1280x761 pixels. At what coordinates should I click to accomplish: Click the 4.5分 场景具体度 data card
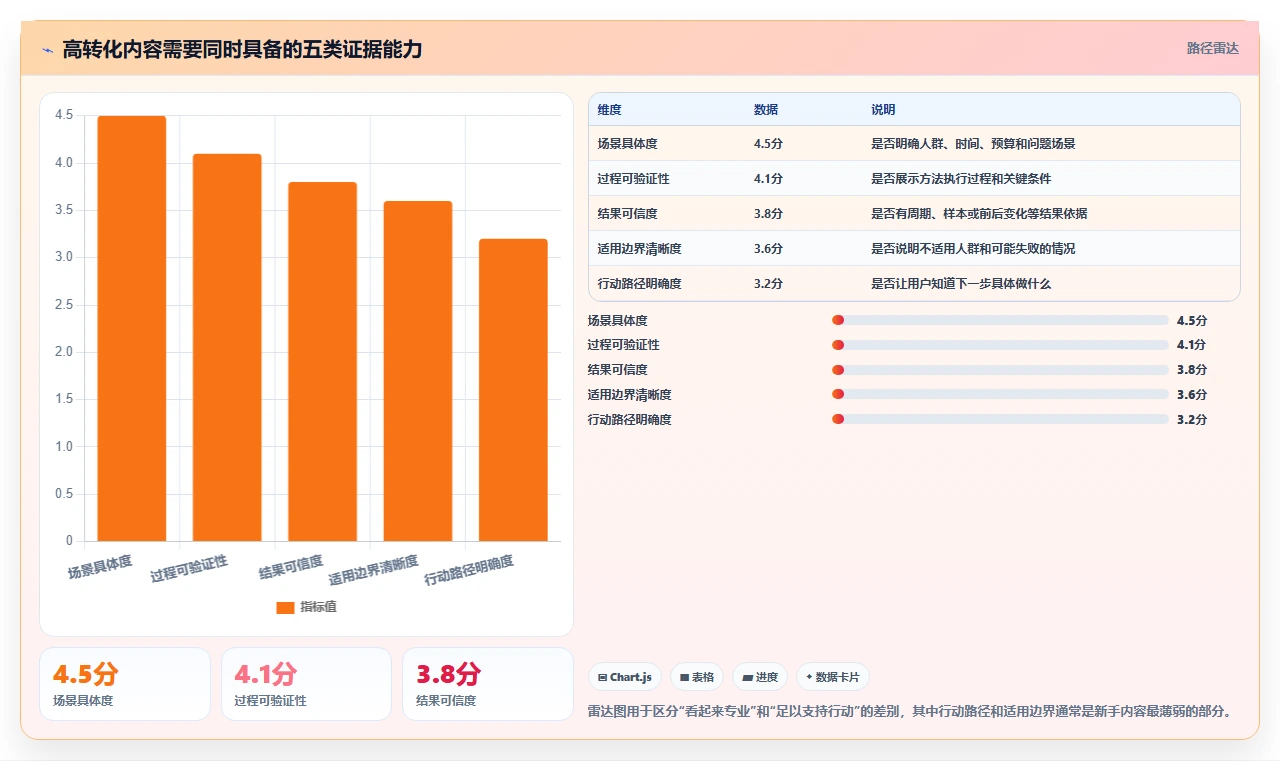coord(125,684)
